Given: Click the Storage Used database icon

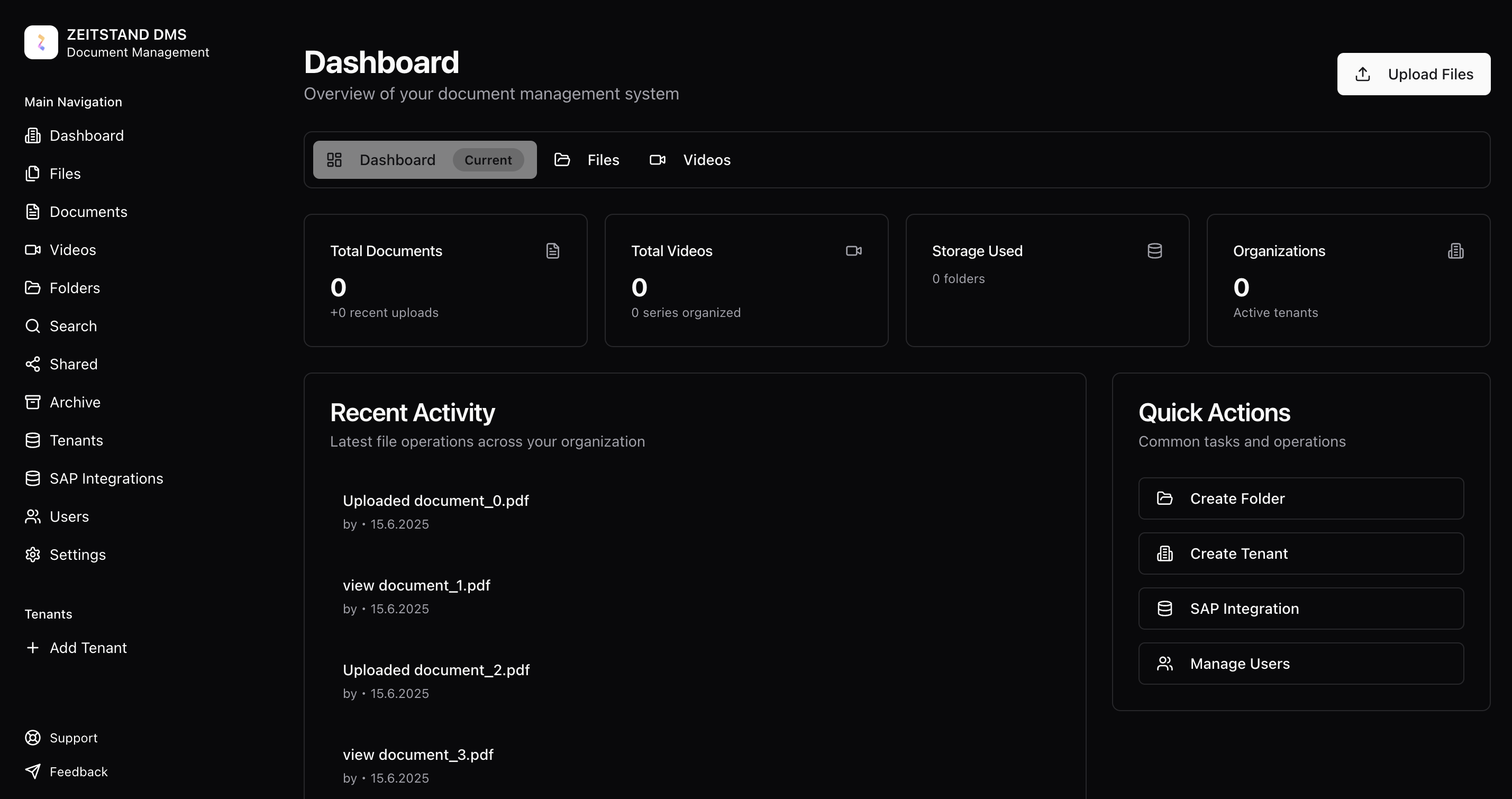Looking at the screenshot, I should pyautogui.click(x=1154, y=251).
